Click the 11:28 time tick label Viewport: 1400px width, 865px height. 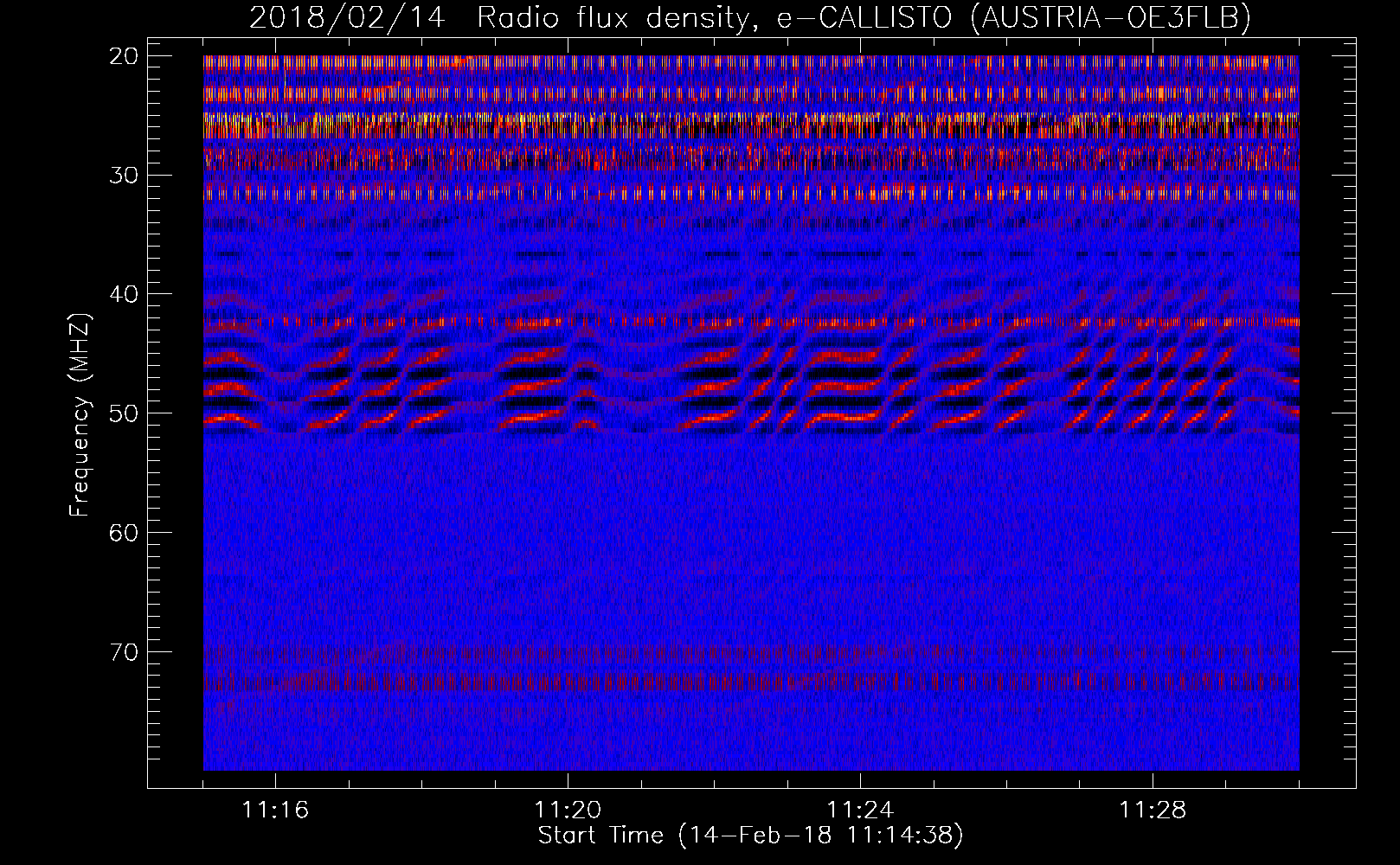(1153, 811)
